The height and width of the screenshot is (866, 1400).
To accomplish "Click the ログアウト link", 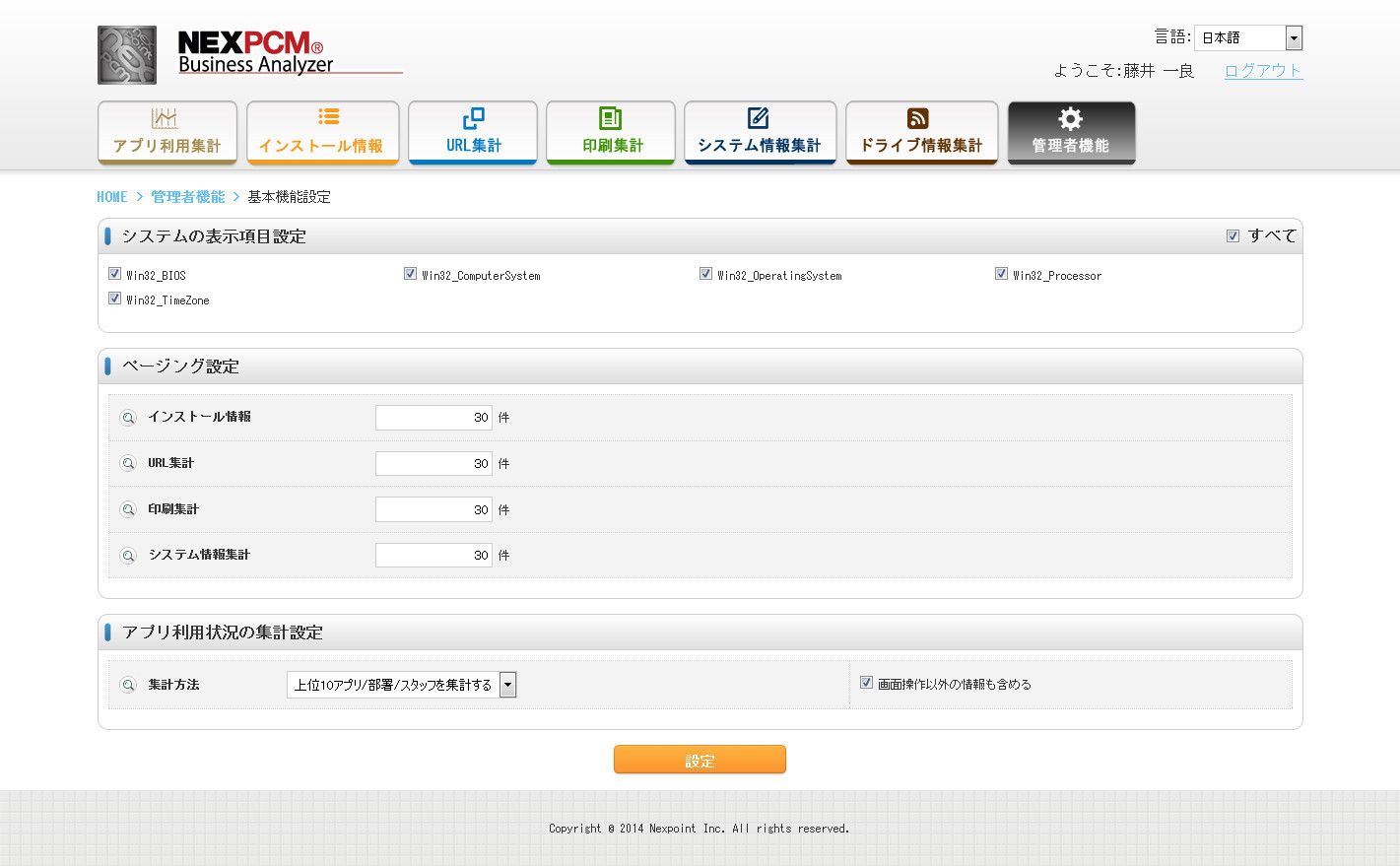I will point(1263,71).
